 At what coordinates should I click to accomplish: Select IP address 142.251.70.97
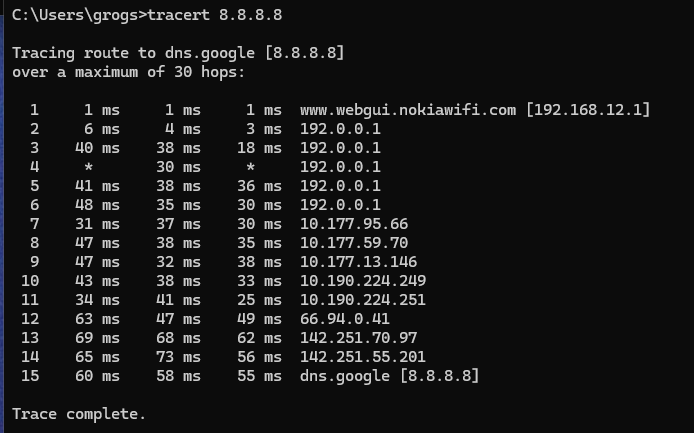(x=358, y=338)
